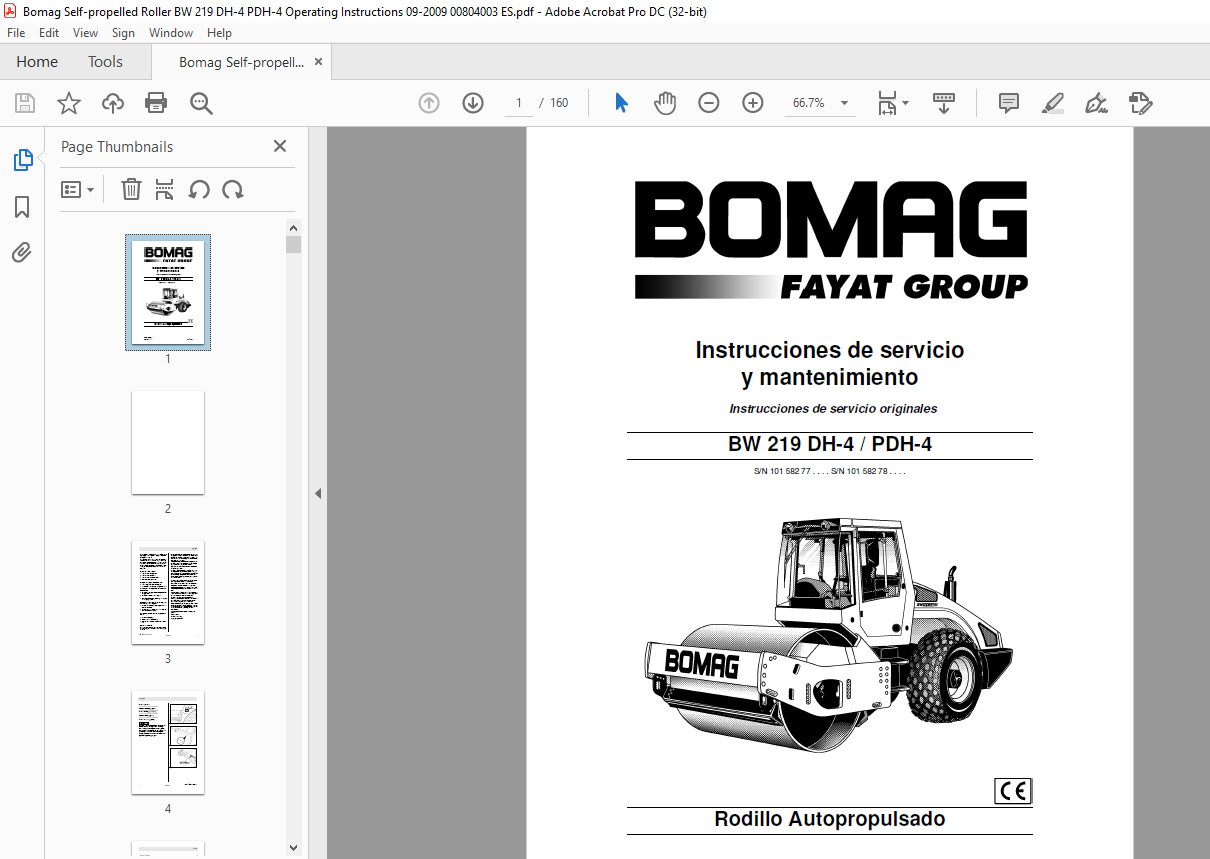Click the scrolling mode keyboard icon
Screen dimensions: 1210x859
coord(944,103)
